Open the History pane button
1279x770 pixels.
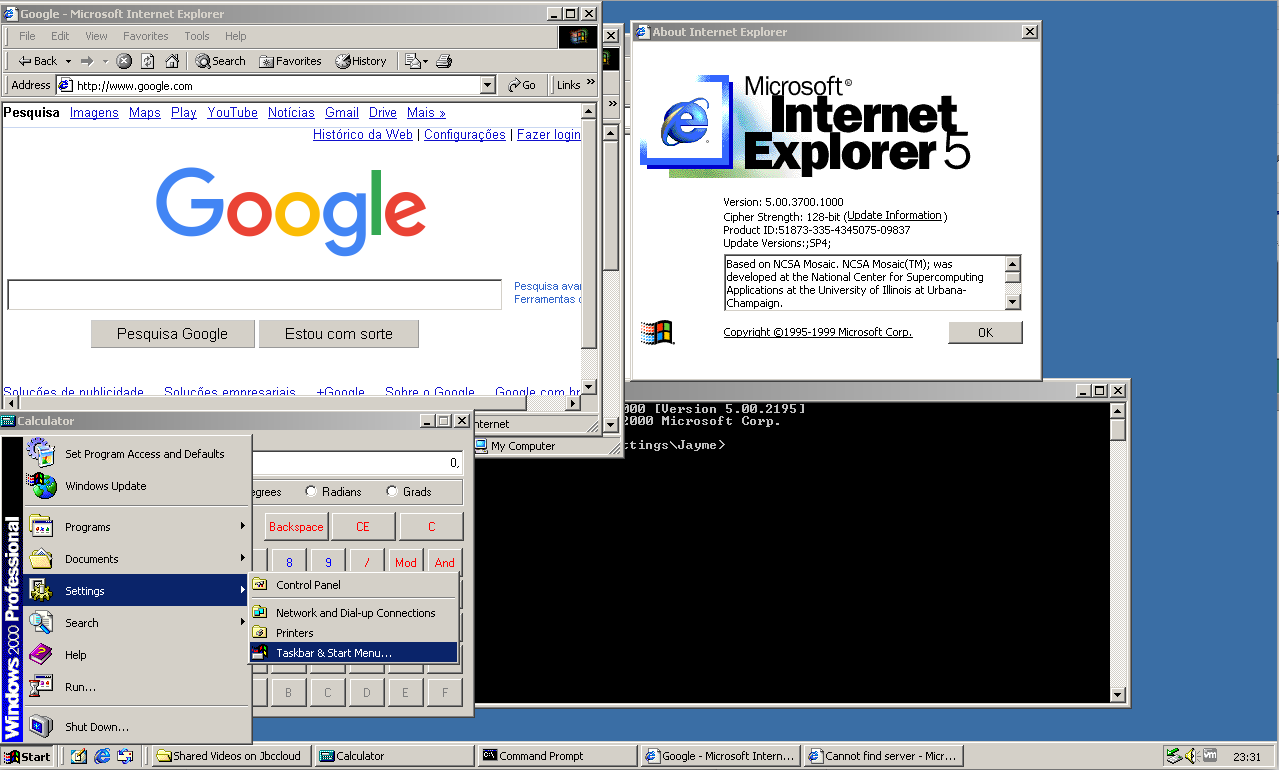pyautogui.click(x=361, y=61)
